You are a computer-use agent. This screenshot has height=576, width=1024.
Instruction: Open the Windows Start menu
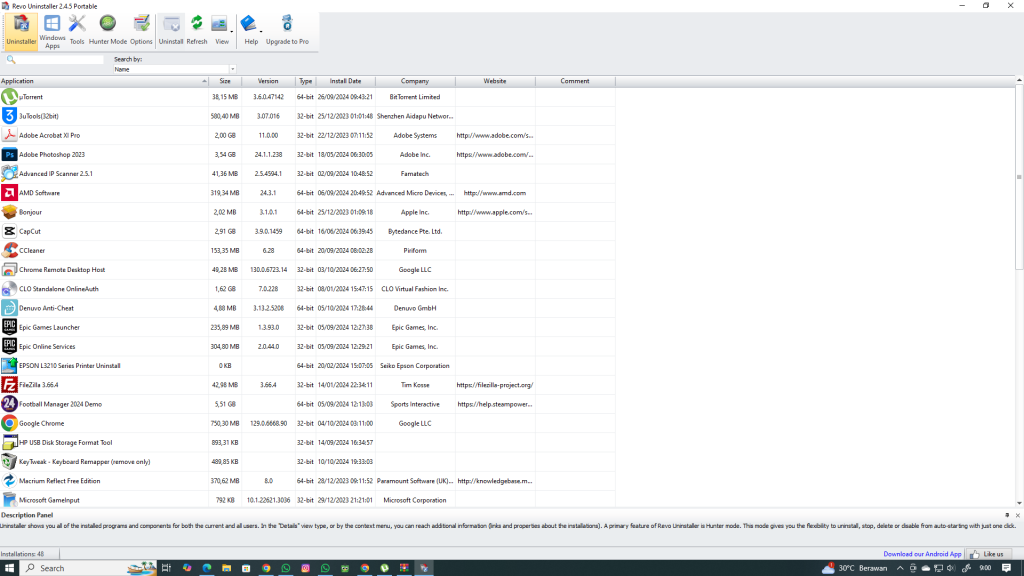10,568
